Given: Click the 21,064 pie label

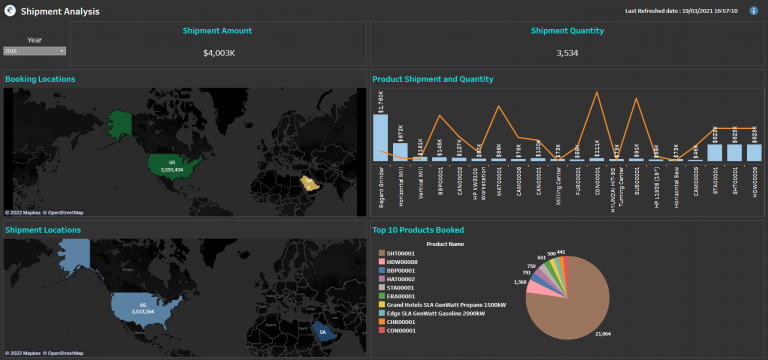Looking at the screenshot, I should coord(603,334).
